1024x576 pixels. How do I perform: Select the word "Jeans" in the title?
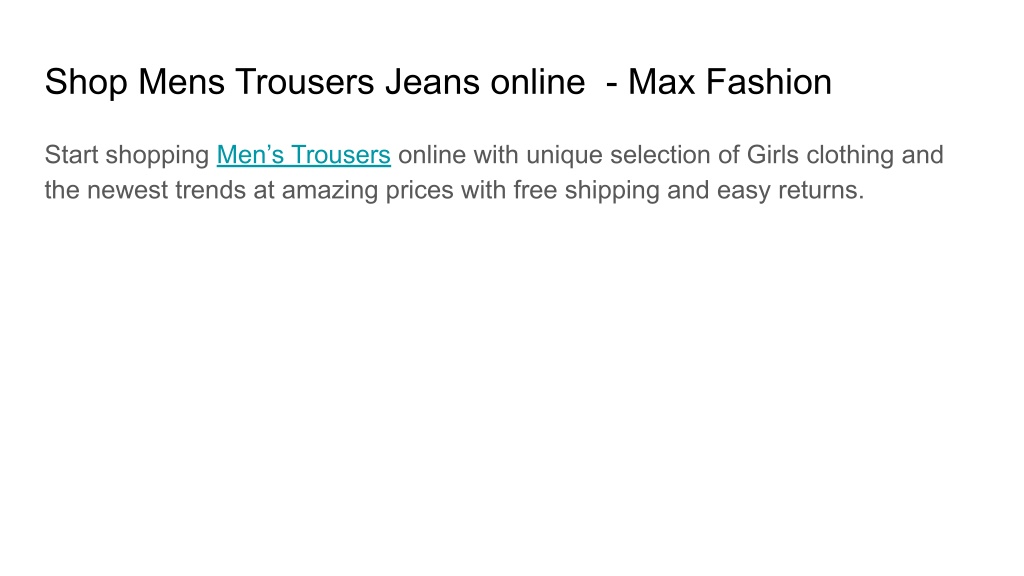[432, 82]
